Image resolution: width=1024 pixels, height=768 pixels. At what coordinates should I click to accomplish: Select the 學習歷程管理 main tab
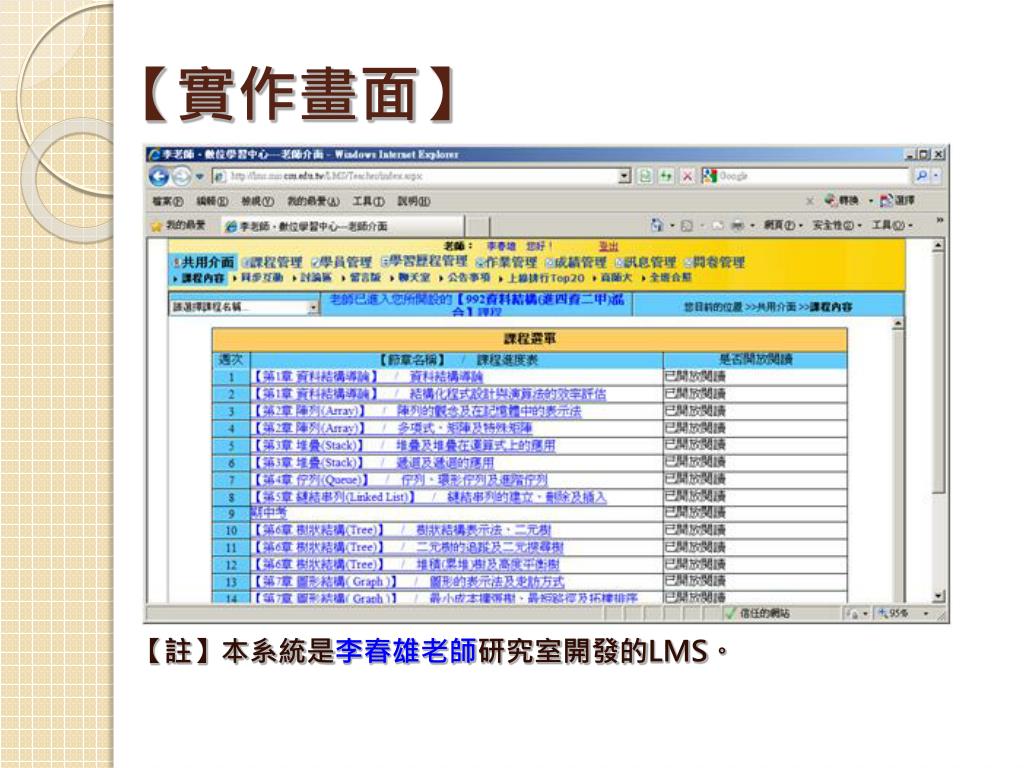424,261
